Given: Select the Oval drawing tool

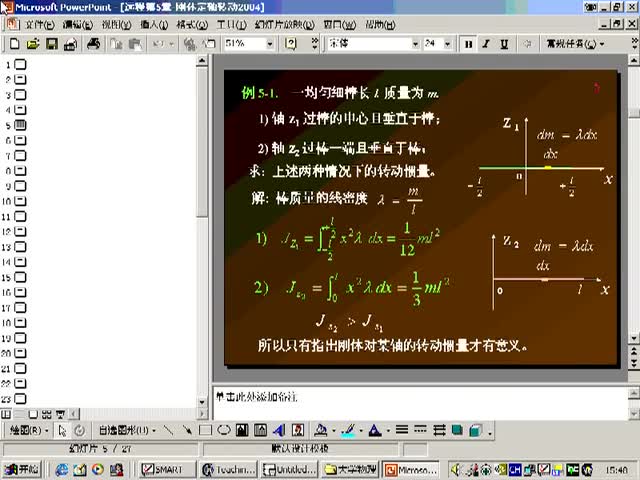Looking at the screenshot, I should [x=224, y=430].
